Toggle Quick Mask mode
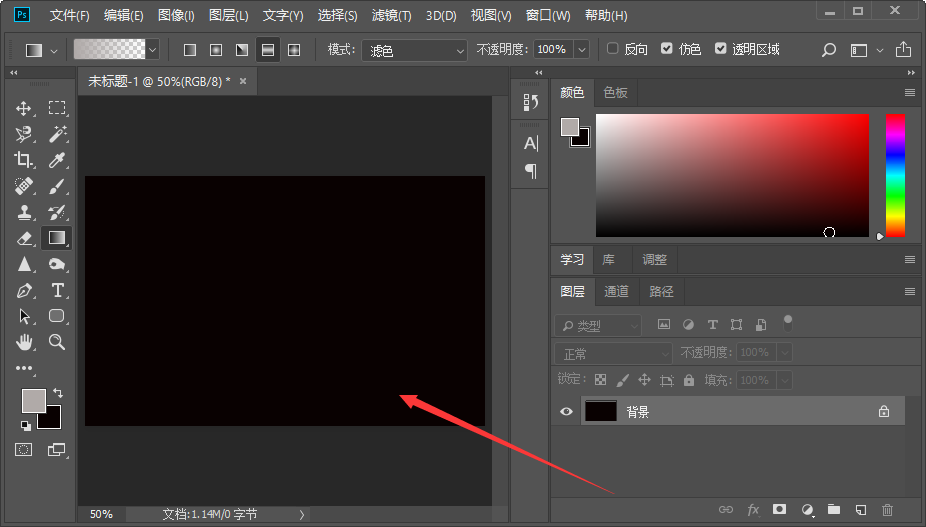This screenshot has height=527, width=926. coord(24,450)
